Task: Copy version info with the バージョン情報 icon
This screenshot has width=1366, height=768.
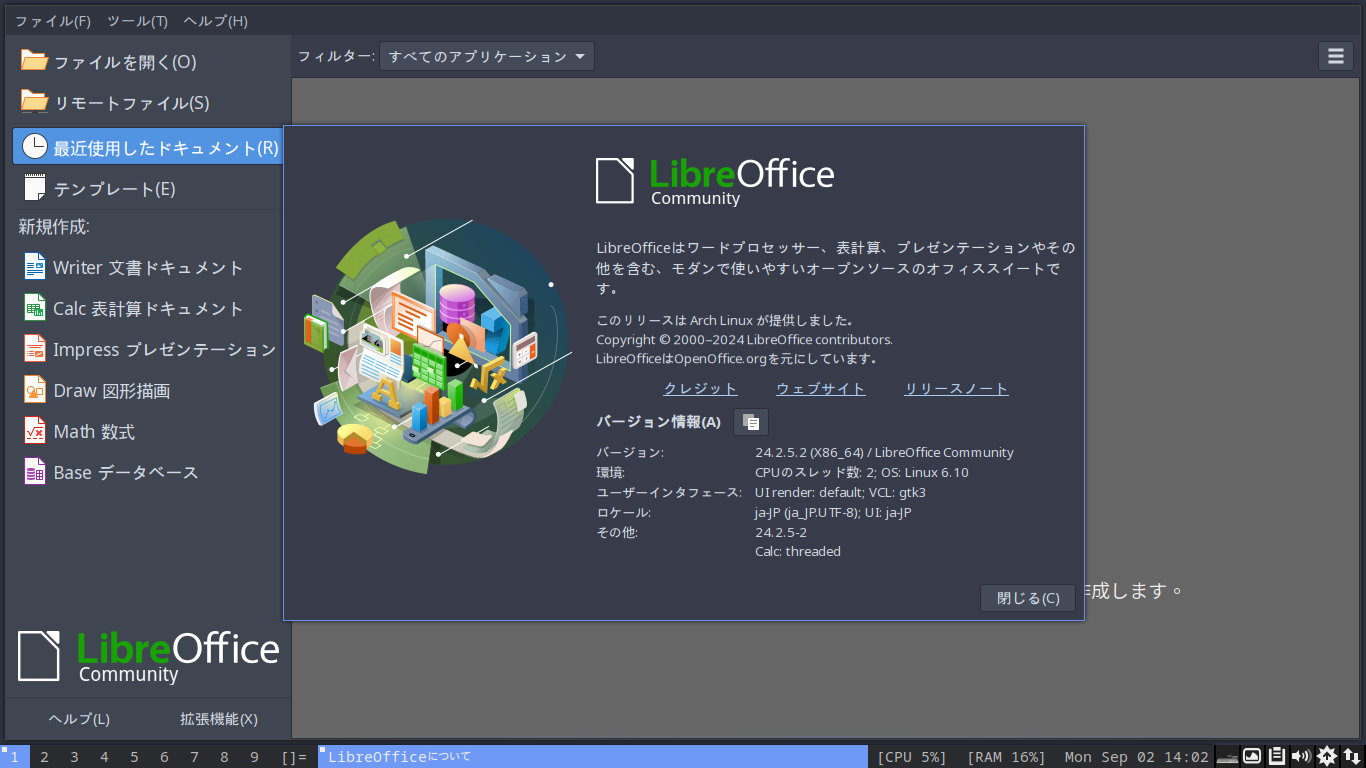Action: (751, 422)
